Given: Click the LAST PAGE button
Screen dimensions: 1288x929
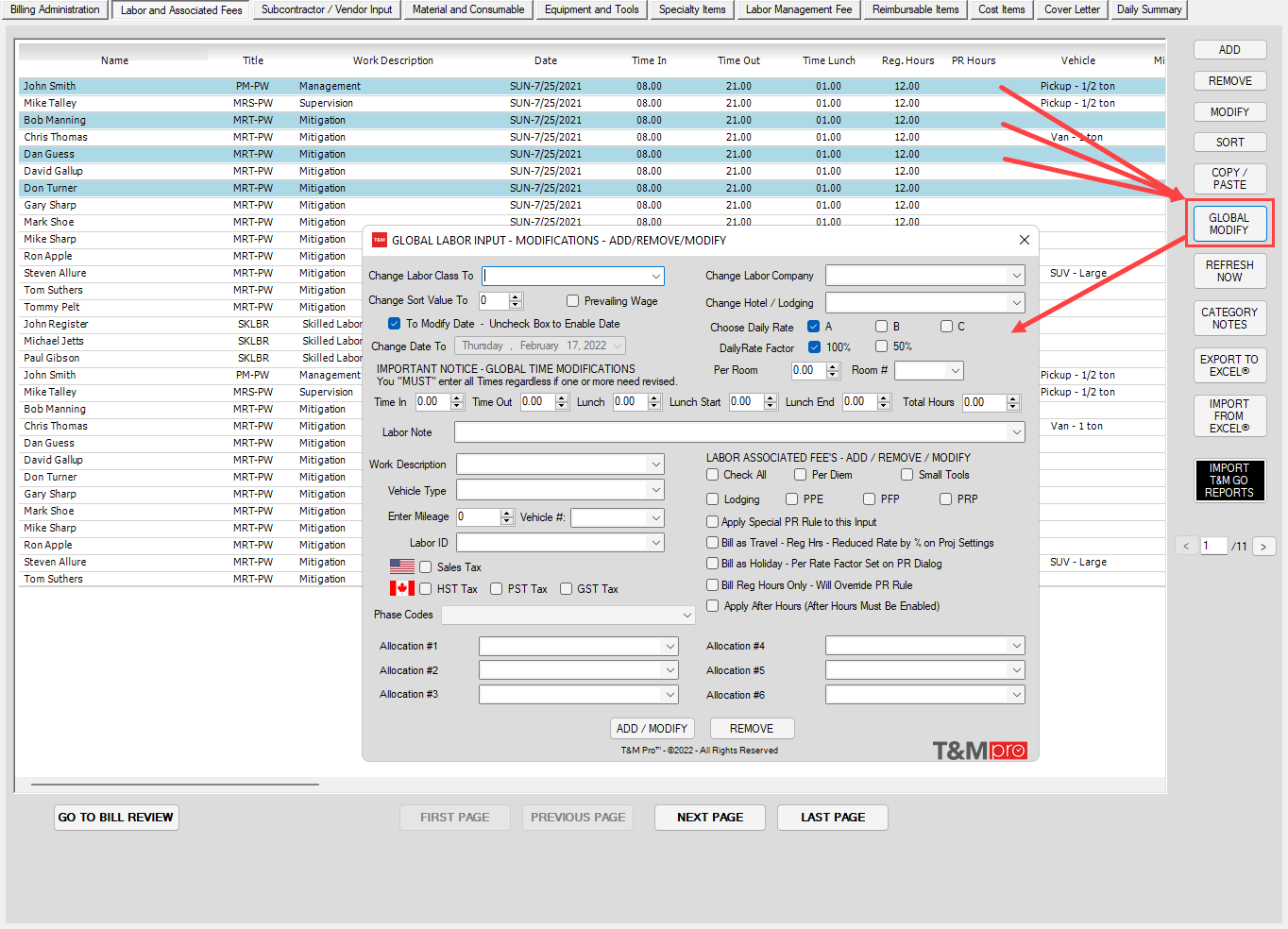Looking at the screenshot, I should click(x=833, y=818).
